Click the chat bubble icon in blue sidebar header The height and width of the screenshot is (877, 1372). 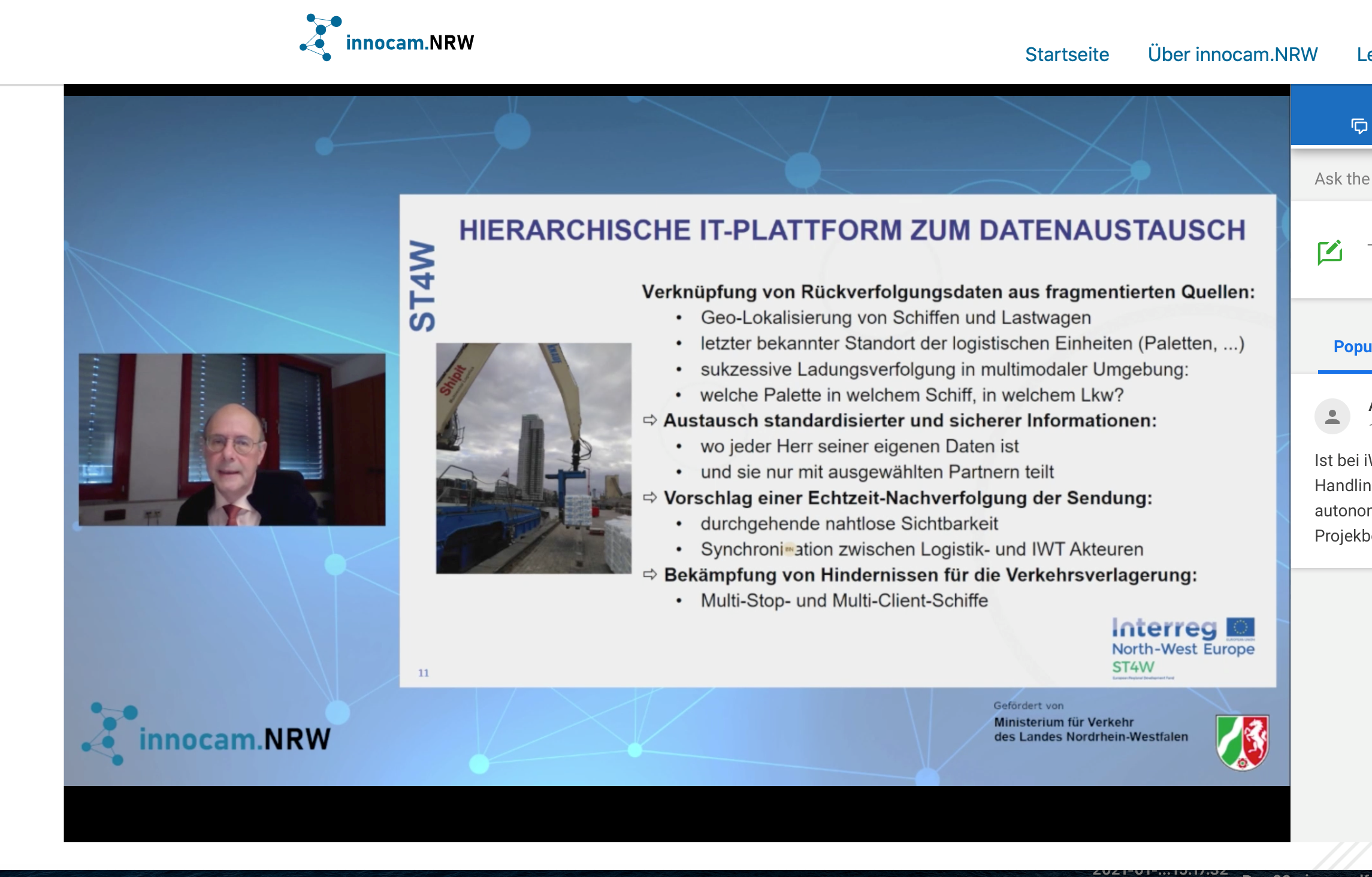click(1359, 126)
